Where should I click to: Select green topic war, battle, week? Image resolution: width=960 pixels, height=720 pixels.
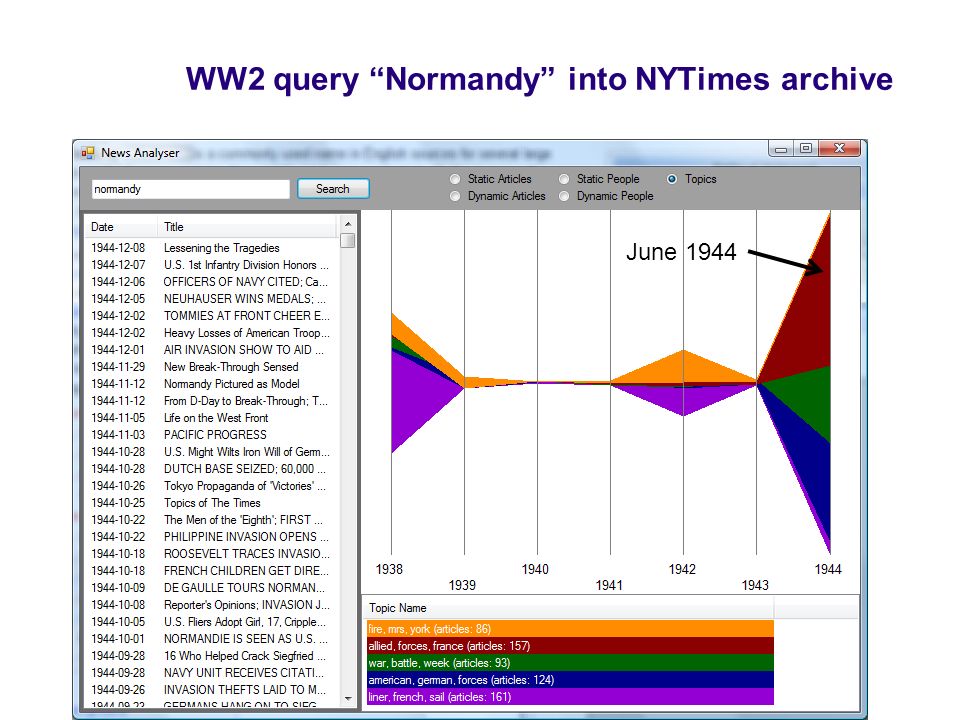[570, 663]
